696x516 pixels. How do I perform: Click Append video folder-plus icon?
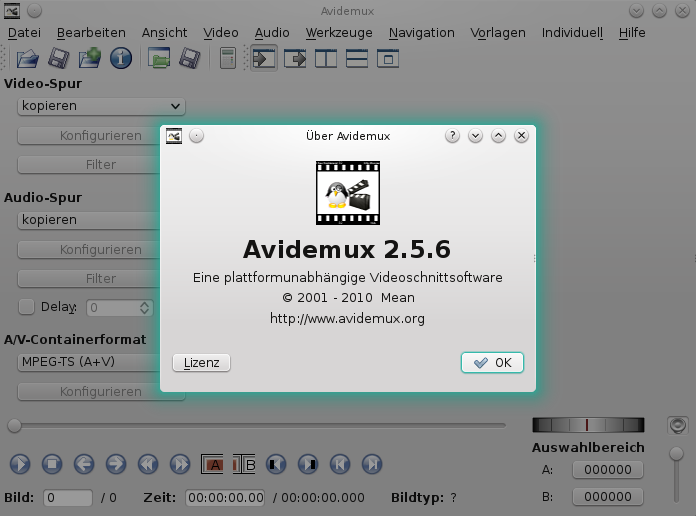pos(90,59)
